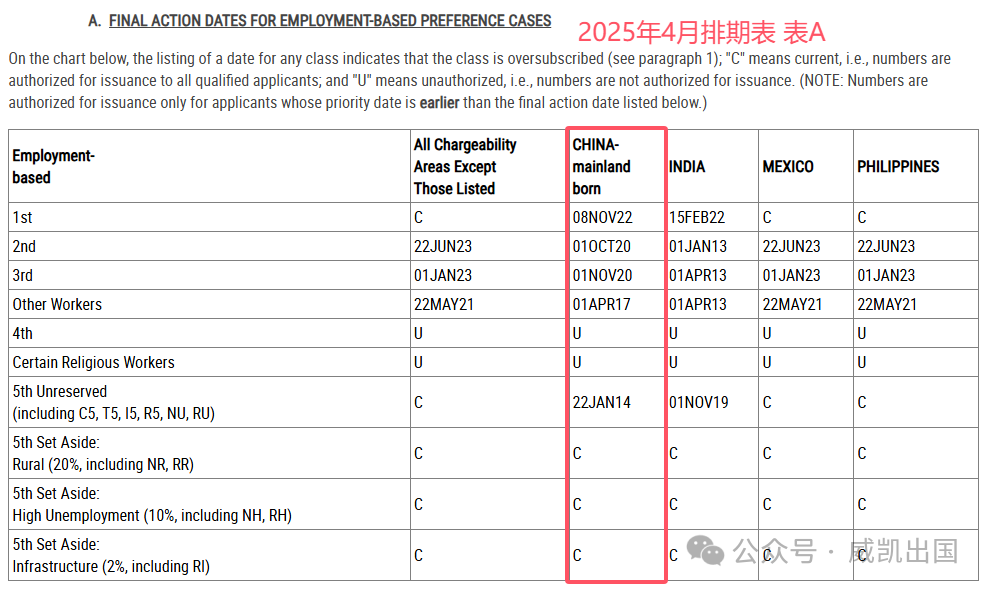The width and height of the screenshot is (990, 591).
Task: Click Philippines 3rd preference date 01JAN23
Action: point(886,275)
